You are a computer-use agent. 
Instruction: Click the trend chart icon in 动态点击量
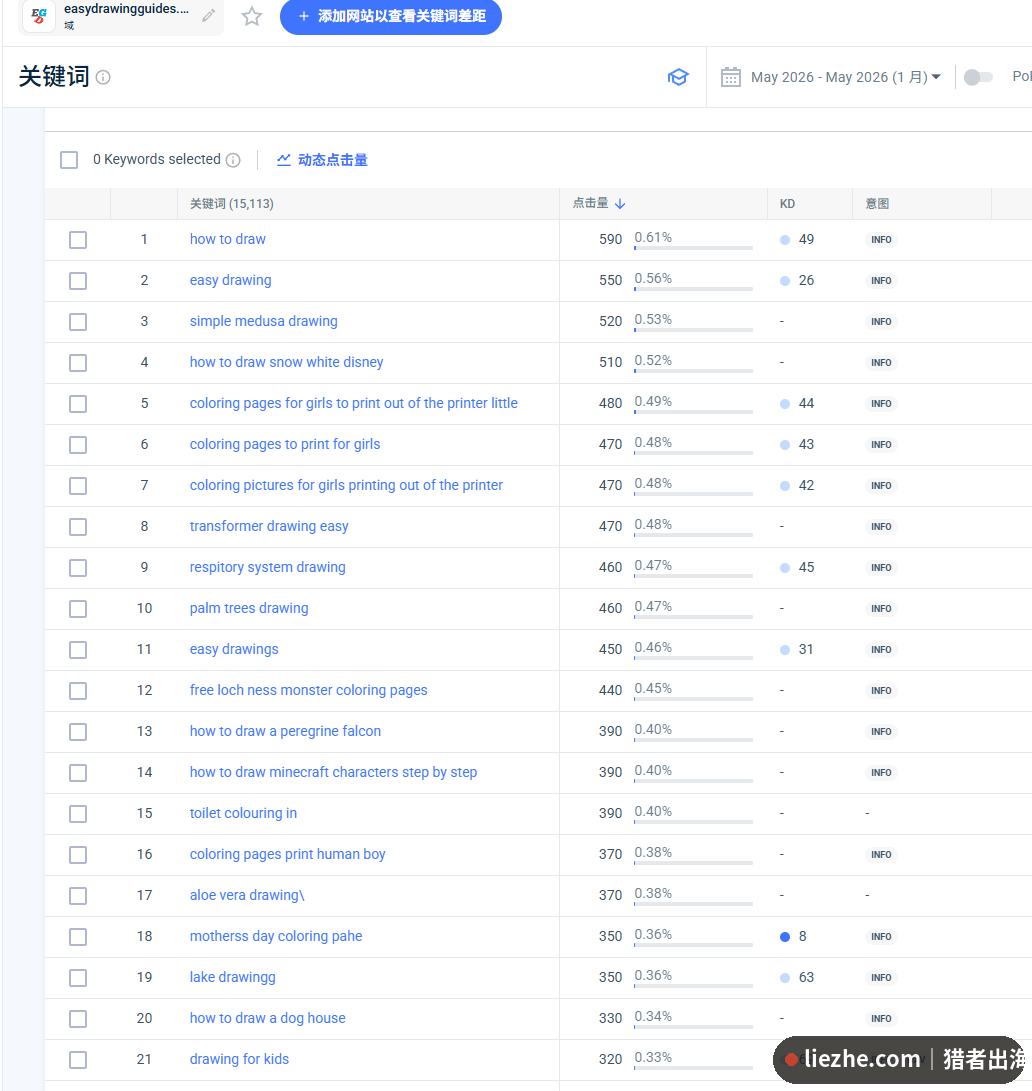tap(284, 160)
